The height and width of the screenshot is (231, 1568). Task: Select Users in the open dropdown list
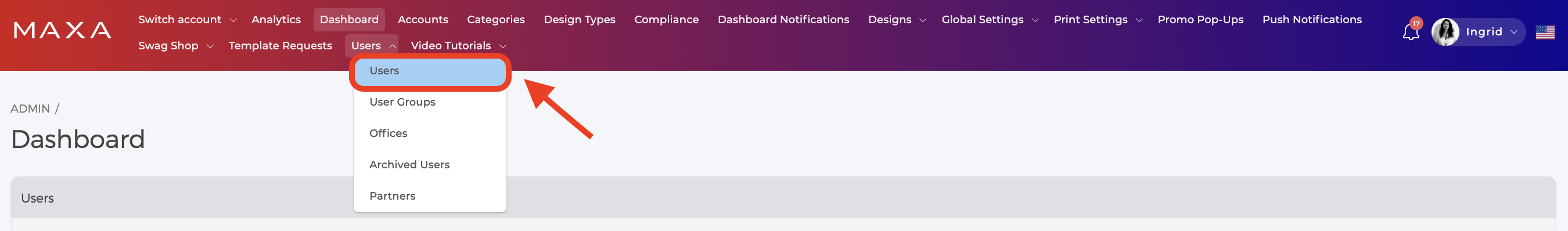pos(430,71)
